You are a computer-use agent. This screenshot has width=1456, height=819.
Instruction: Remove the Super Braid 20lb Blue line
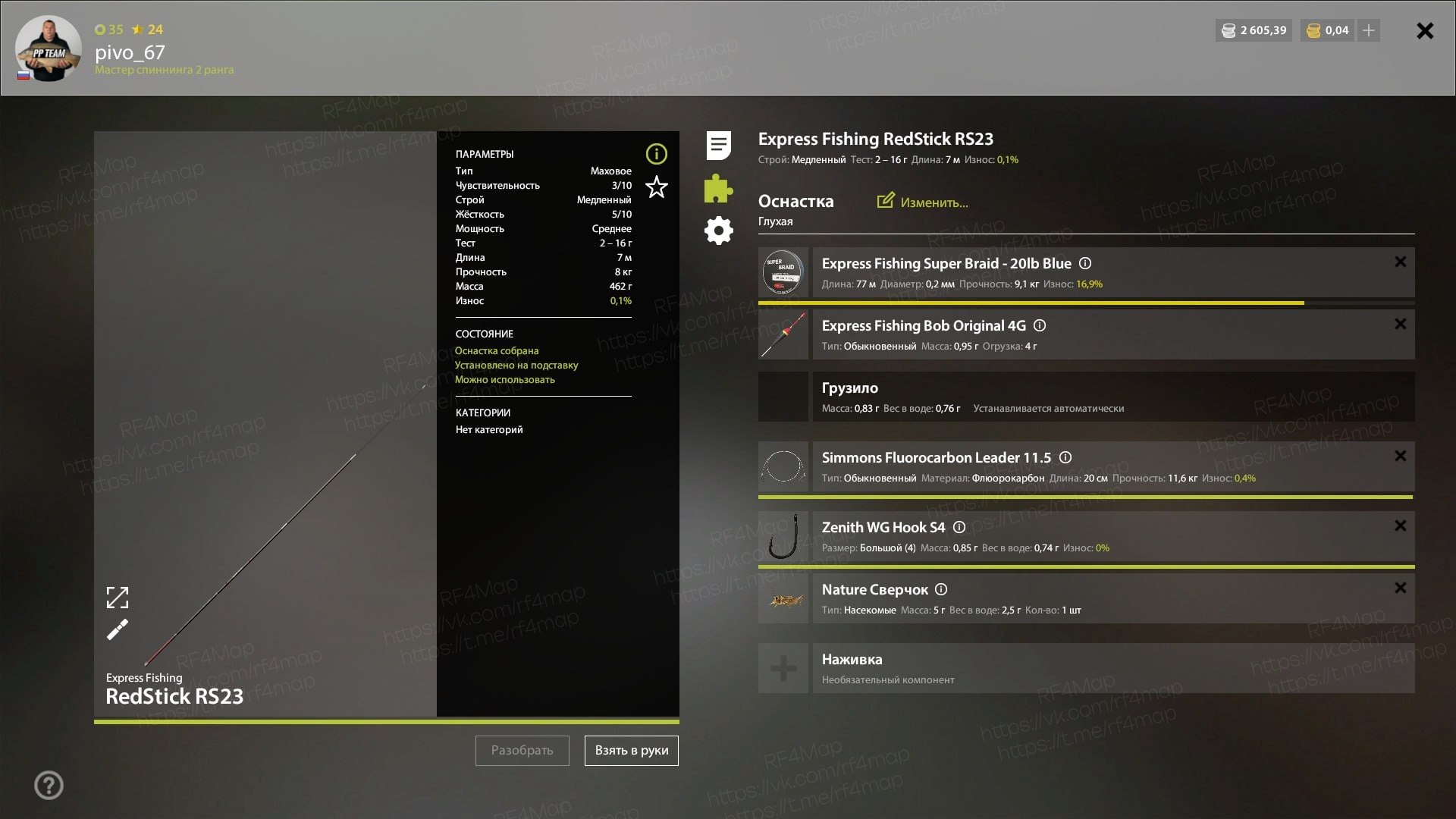[1400, 262]
